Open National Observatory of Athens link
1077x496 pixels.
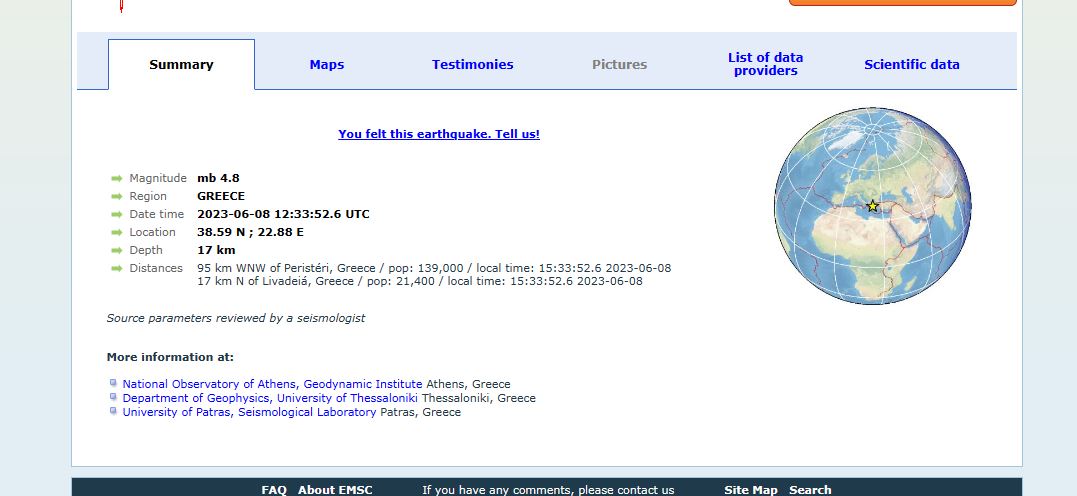coord(272,384)
